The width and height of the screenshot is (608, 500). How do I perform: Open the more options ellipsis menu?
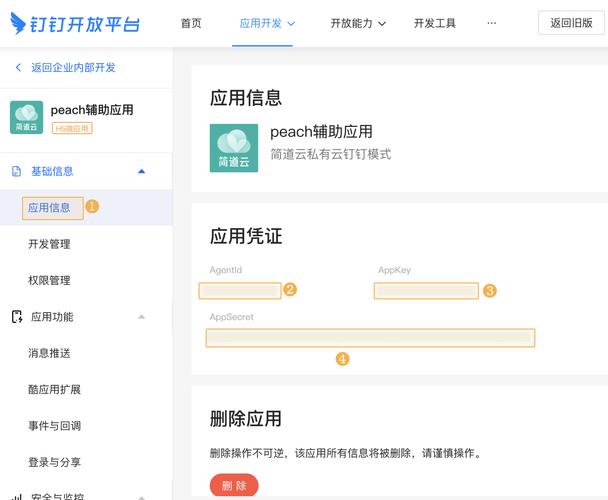tap(492, 23)
